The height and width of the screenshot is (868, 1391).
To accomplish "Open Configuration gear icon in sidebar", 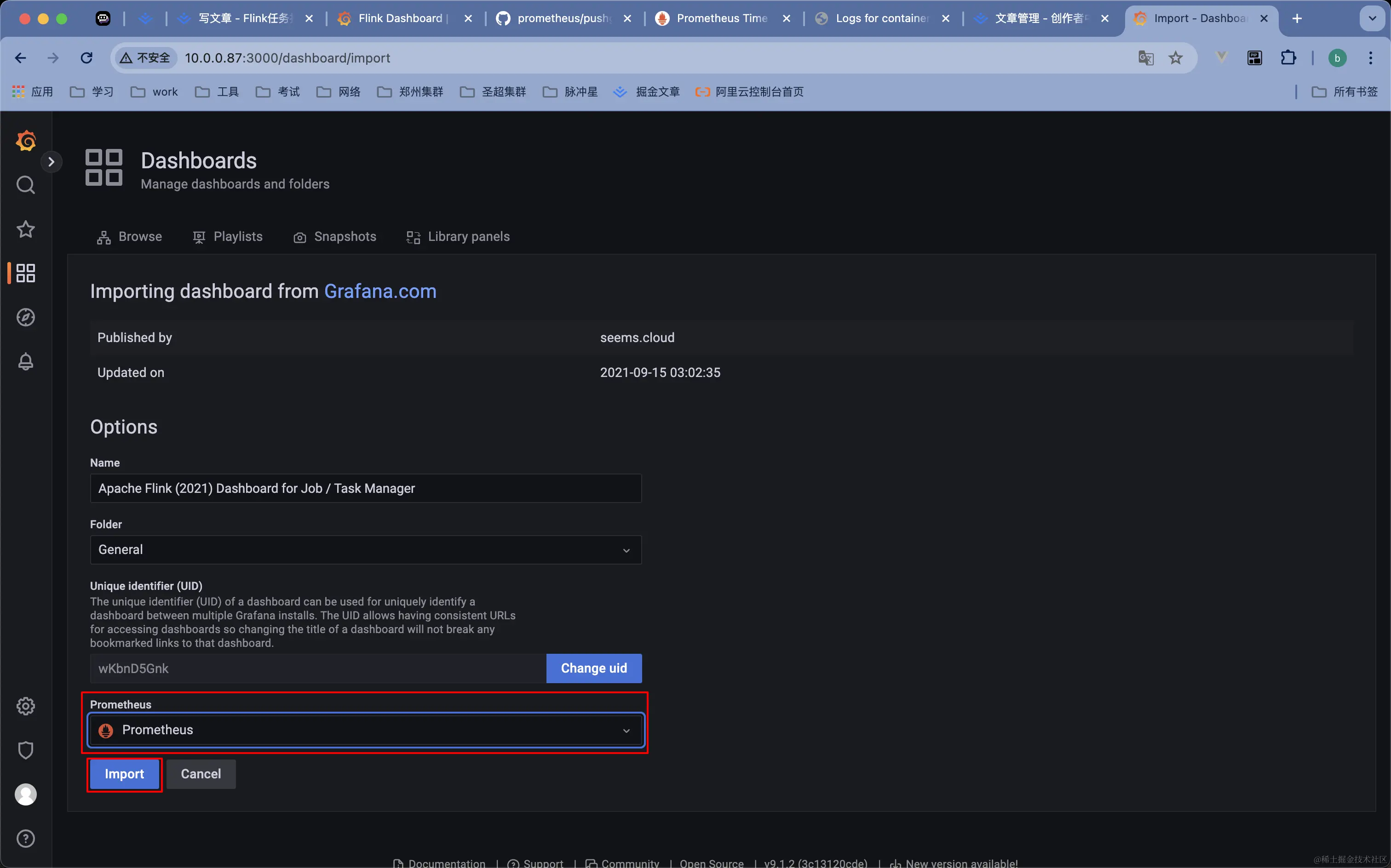I will [x=25, y=706].
